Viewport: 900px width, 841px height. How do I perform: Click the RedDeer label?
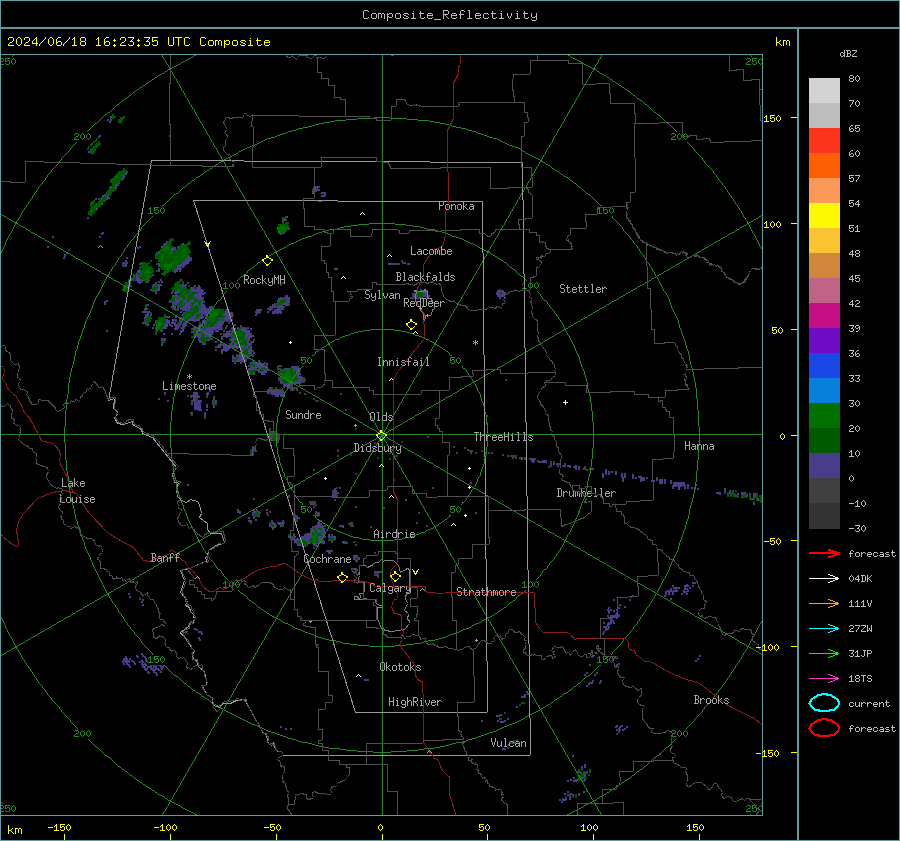point(424,303)
